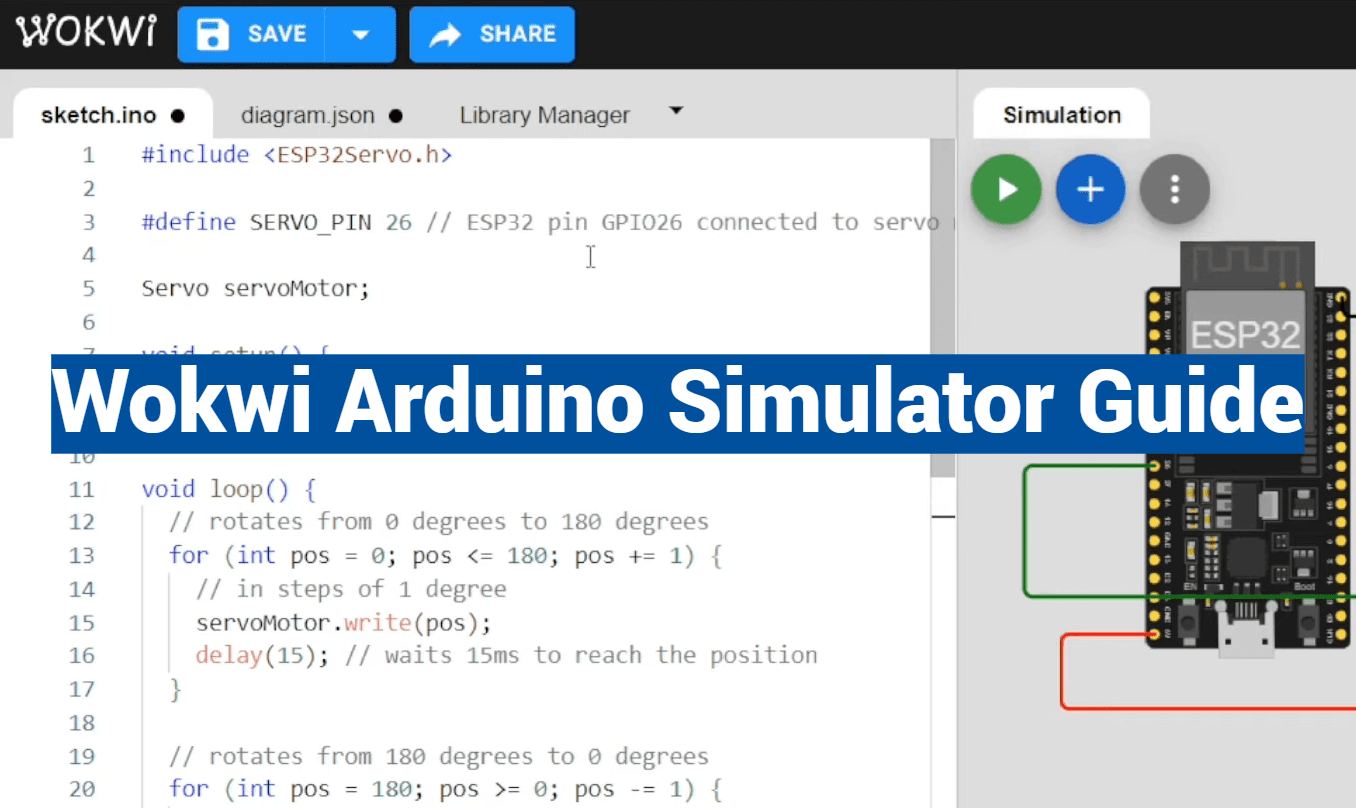Click the SHARE button
The width and height of the screenshot is (1356, 808).
491,33
